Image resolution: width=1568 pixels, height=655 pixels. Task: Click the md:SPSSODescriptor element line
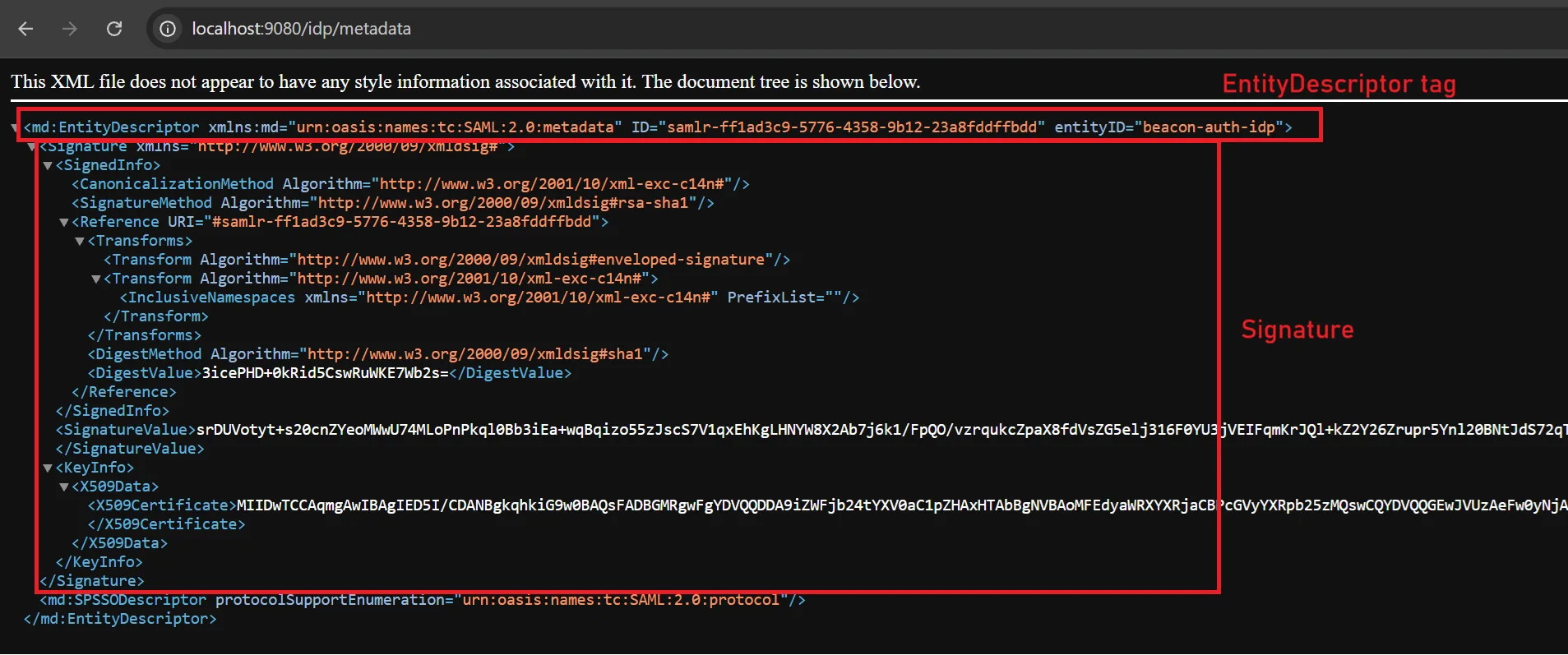[423, 600]
